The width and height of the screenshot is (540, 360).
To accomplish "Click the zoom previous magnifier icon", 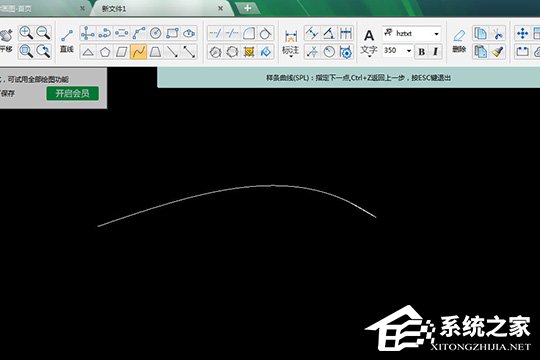I will tap(43, 51).
